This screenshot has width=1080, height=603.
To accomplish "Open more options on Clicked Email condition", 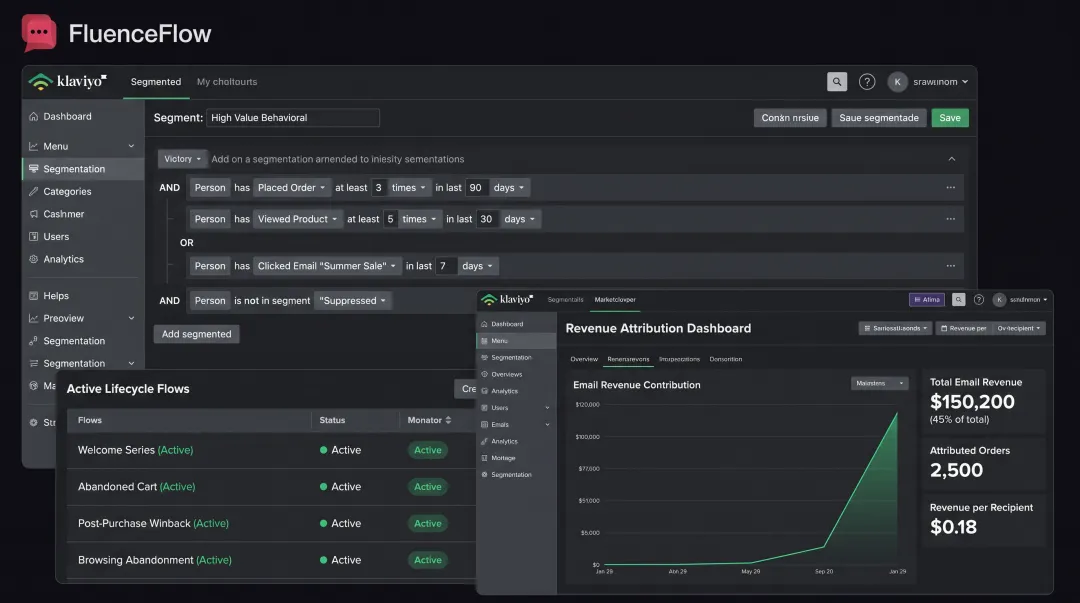I will pos(951,266).
